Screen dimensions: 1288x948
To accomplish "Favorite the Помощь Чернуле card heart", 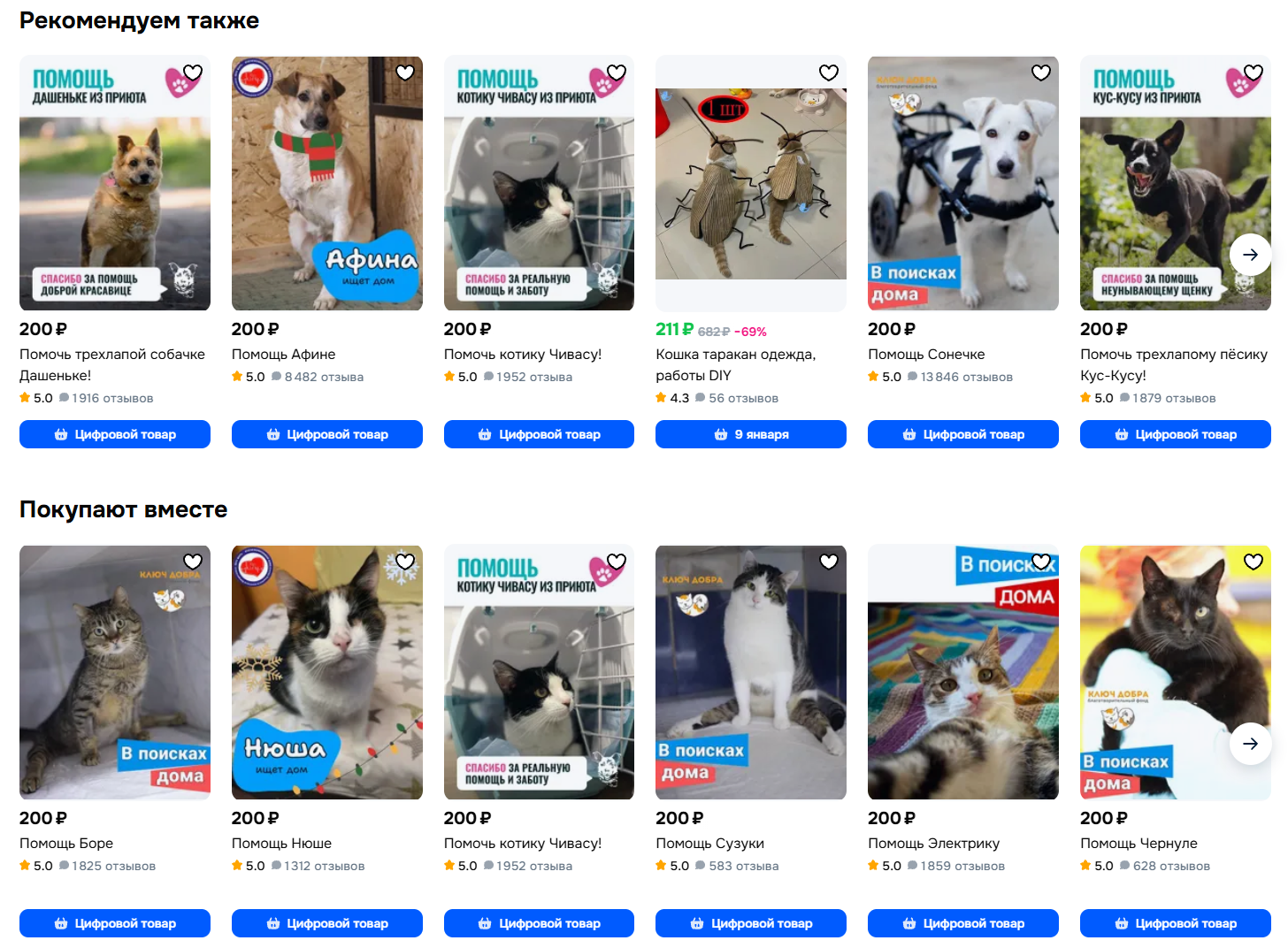I will tap(1253, 562).
